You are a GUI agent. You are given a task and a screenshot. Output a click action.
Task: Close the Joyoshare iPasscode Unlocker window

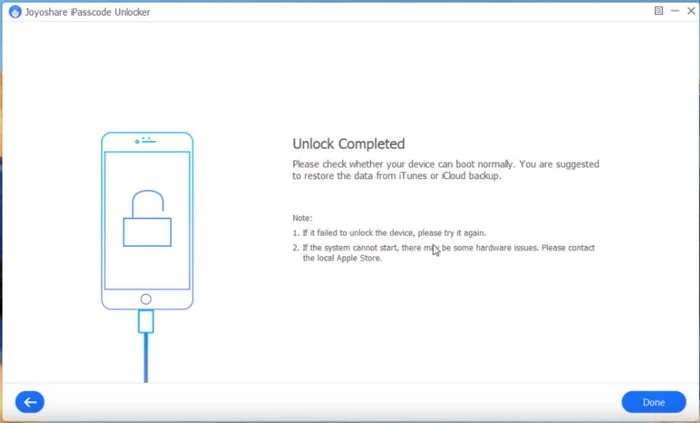(691, 11)
